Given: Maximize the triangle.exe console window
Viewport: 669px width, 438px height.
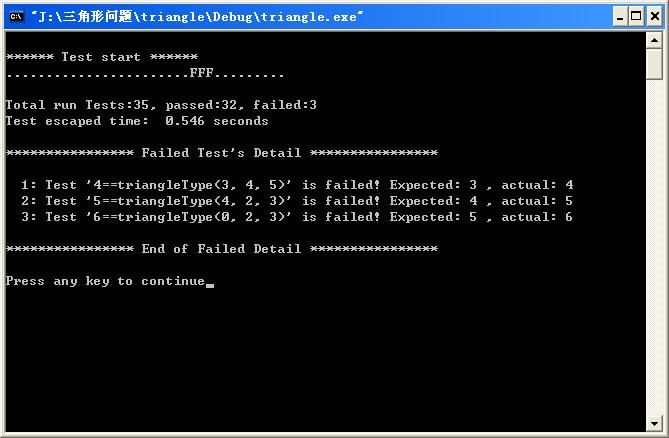Looking at the screenshot, I should click(x=636, y=17).
